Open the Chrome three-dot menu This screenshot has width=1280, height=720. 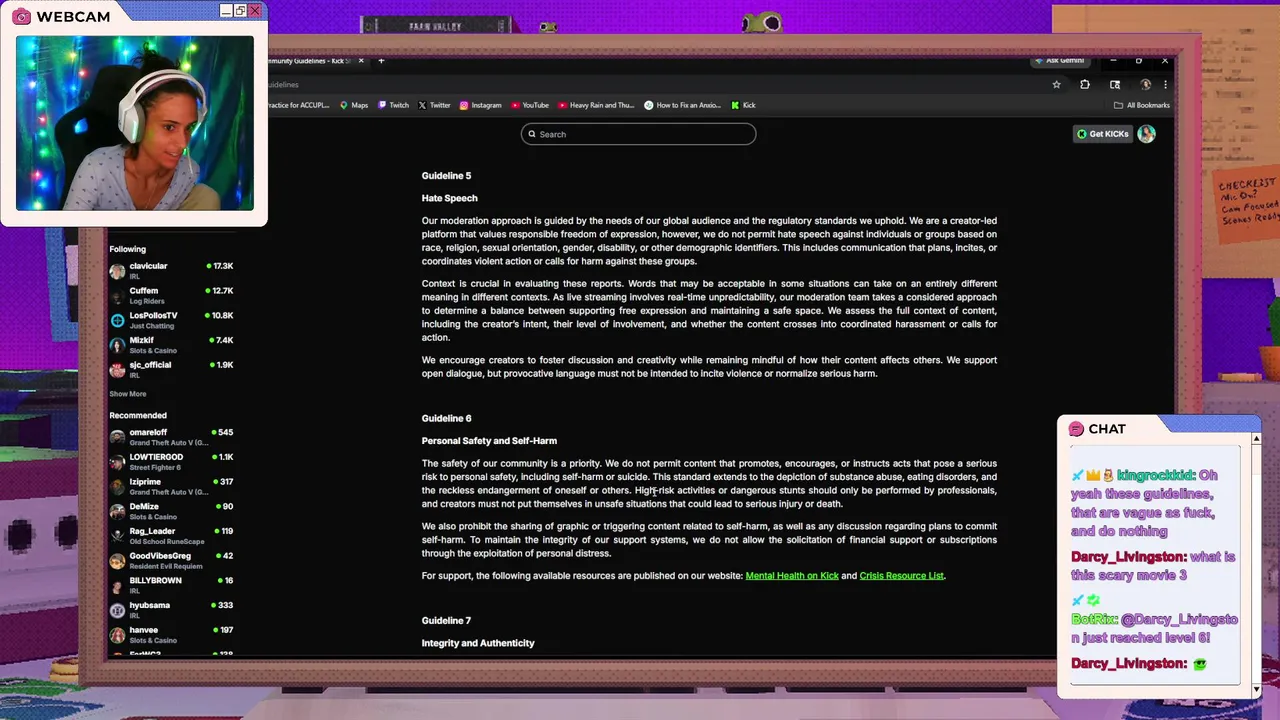click(1165, 85)
